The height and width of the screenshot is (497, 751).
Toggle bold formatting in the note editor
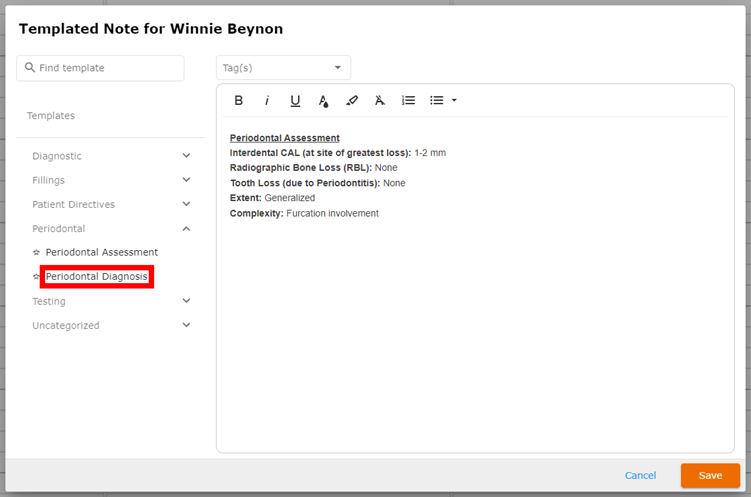point(239,101)
